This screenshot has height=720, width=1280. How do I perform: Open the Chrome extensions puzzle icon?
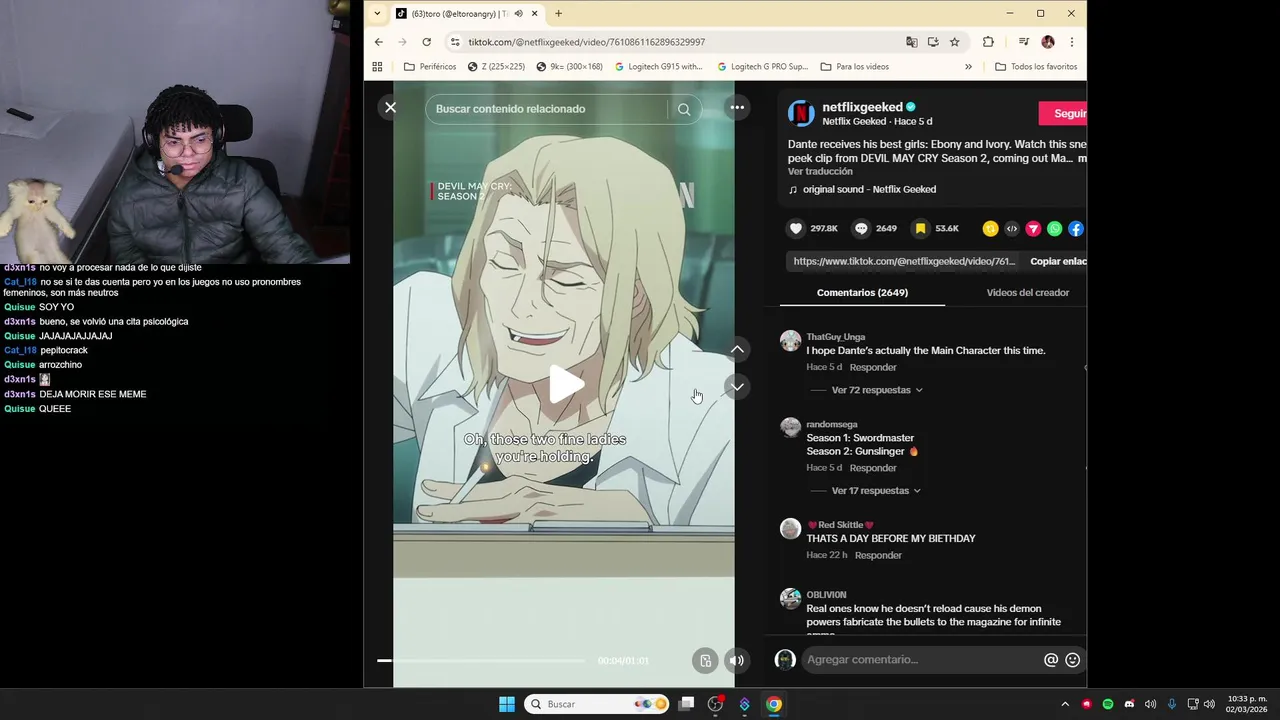pyautogui.click(x=988, y=42)
